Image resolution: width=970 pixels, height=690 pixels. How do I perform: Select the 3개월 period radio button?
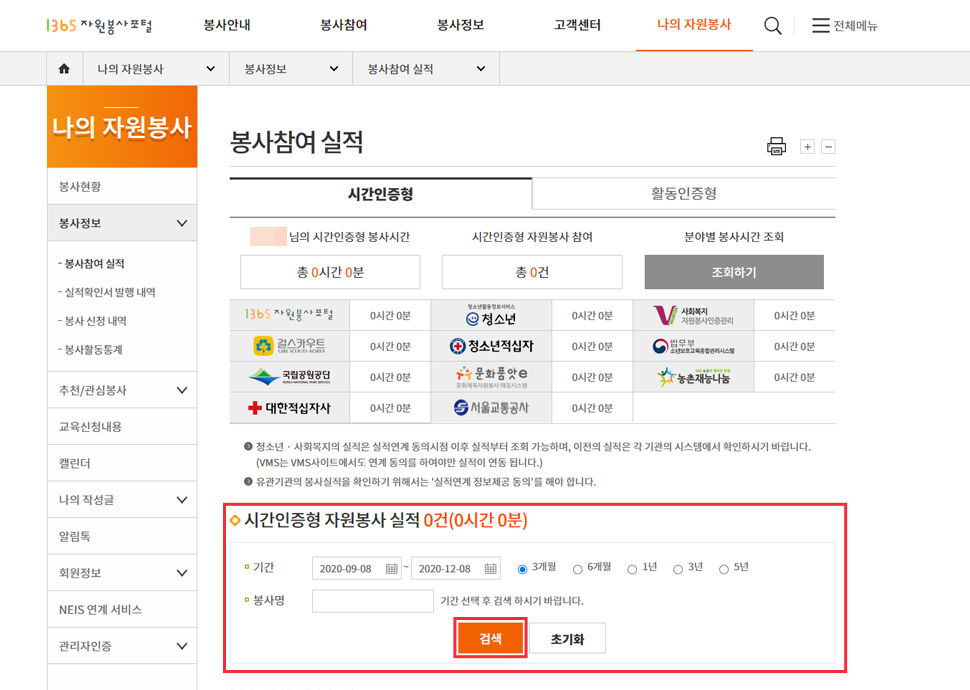click(523, 569)
